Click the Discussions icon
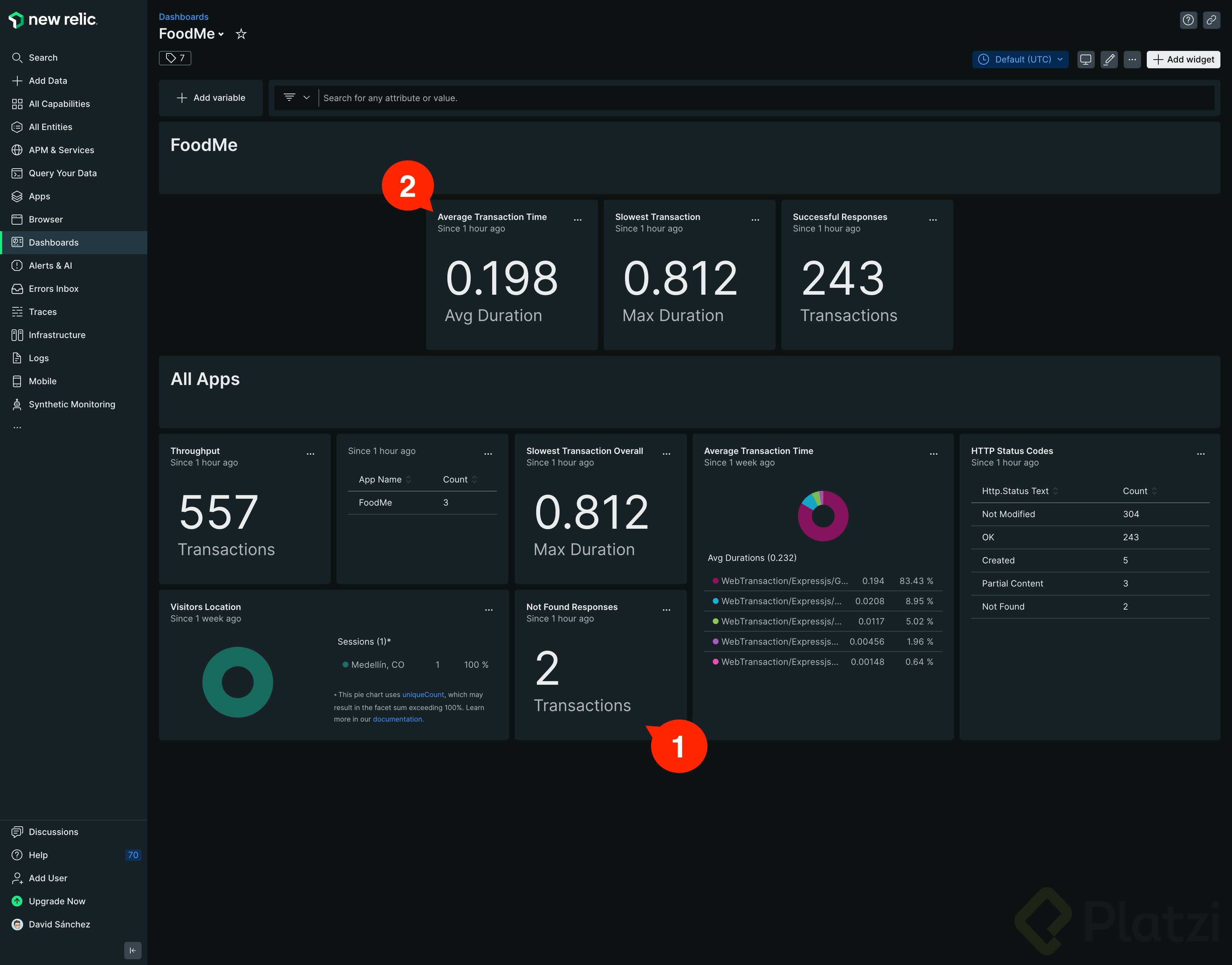This screenshot has height=965, width=1232. pos(17,832)
